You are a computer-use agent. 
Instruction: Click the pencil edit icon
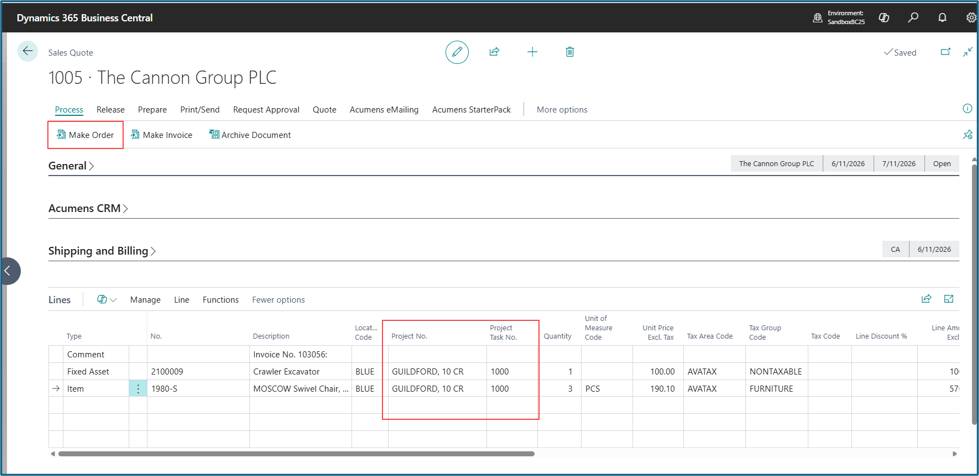coord(457,52)
